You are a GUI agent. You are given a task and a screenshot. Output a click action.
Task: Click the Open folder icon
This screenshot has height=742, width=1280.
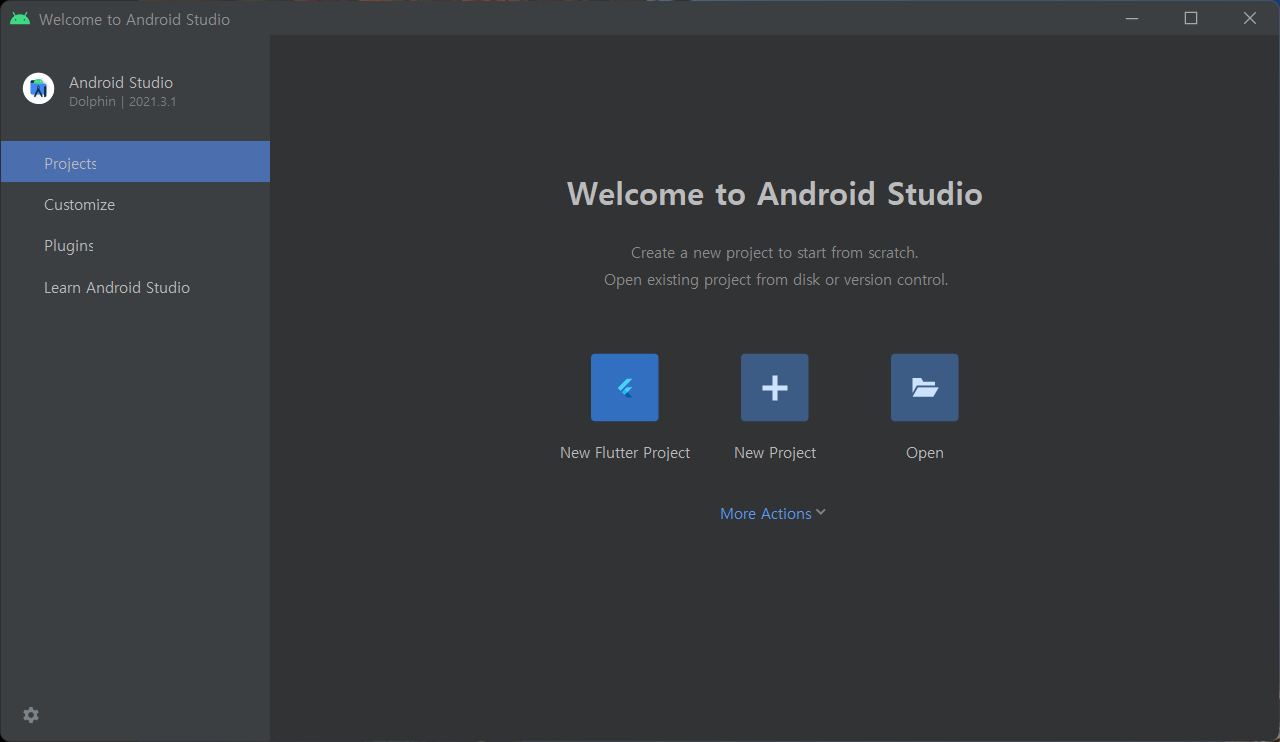[x=925, y=387]
